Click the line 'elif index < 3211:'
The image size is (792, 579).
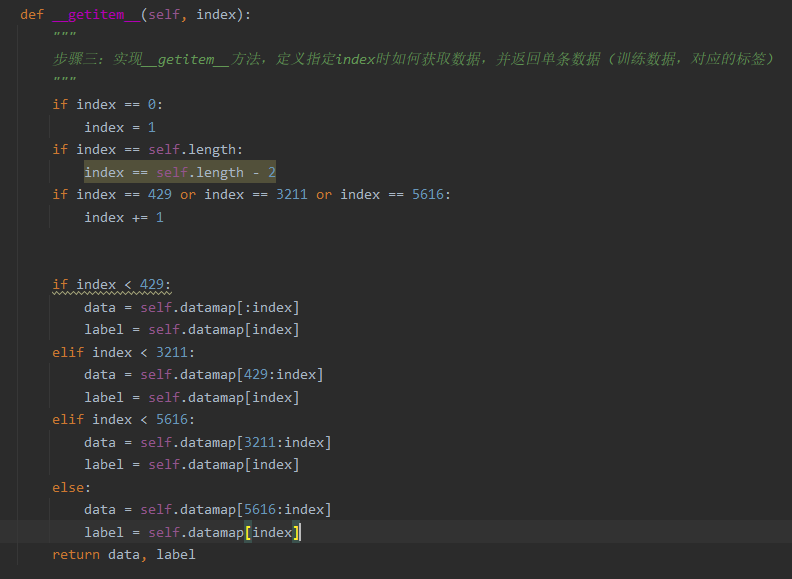pos(123,352)
